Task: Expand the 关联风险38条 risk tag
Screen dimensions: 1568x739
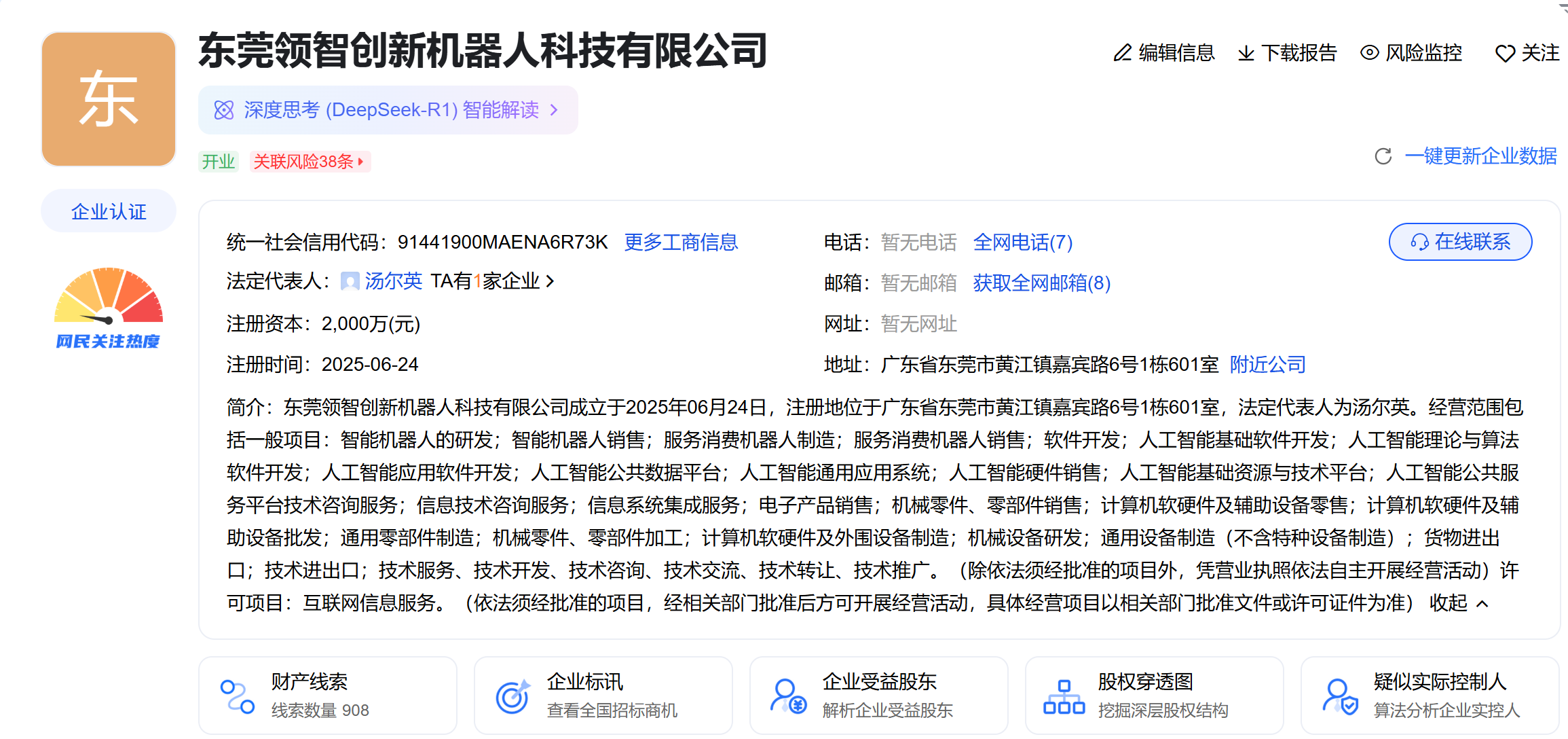Action: pos(310,162)
